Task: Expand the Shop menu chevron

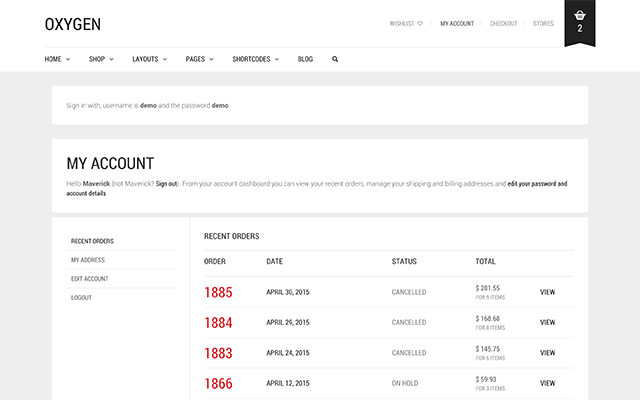Action: 111,60
